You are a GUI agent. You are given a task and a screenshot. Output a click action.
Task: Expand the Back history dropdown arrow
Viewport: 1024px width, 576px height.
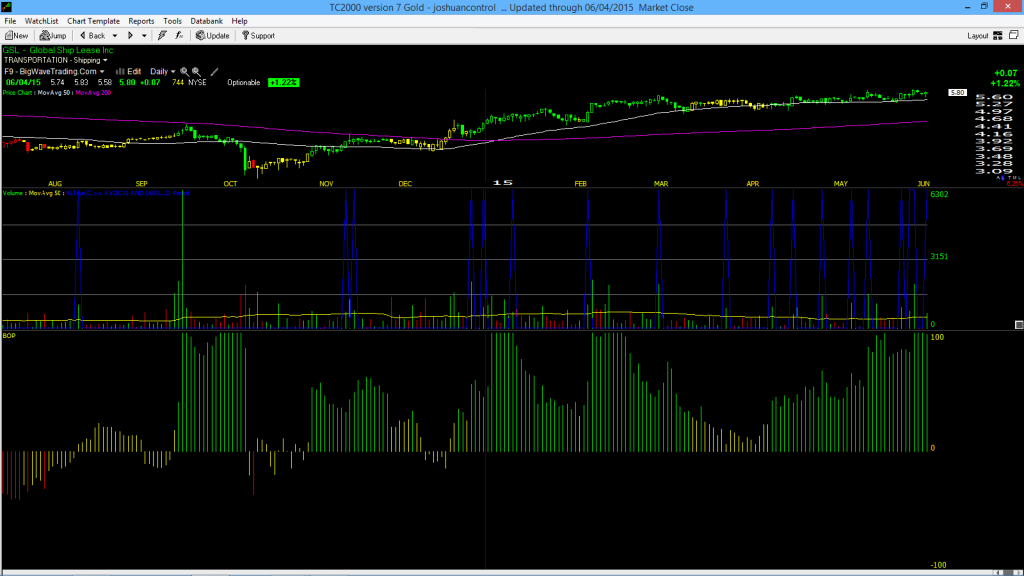pyautogui.click(x=115, y=36)
